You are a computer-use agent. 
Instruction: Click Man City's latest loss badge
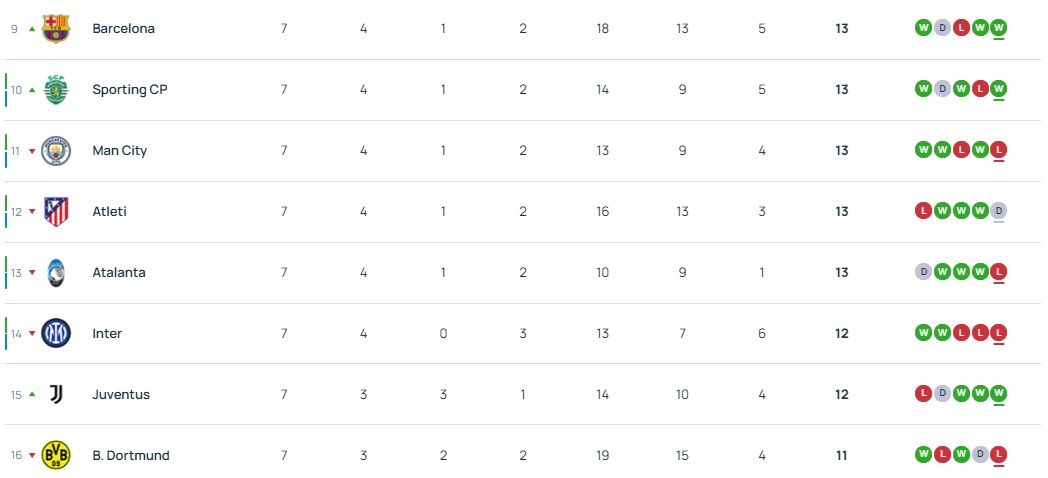998,150
